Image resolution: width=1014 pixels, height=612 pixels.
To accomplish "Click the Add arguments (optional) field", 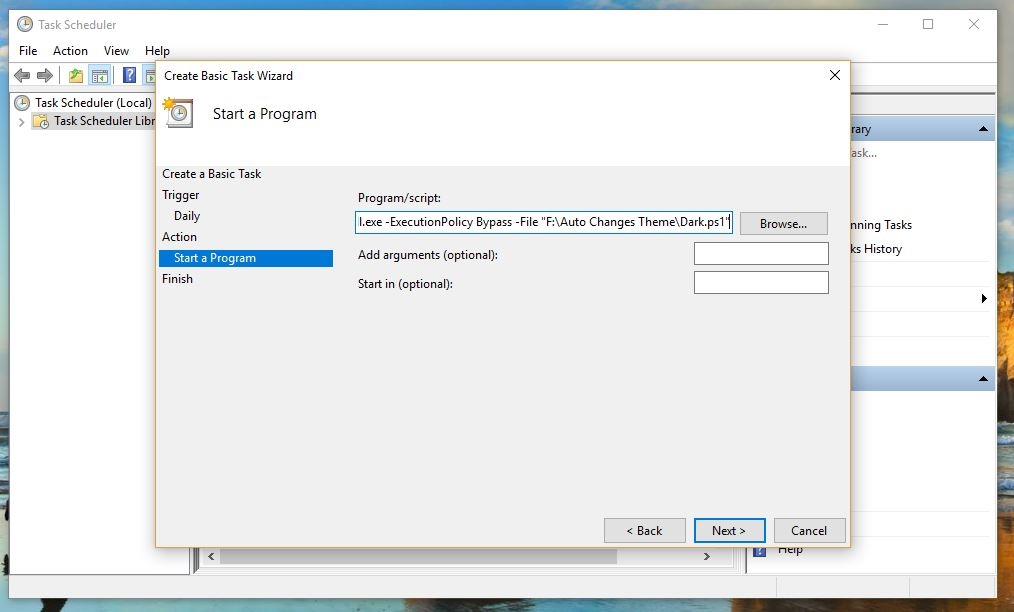I will tap(761, 254).
